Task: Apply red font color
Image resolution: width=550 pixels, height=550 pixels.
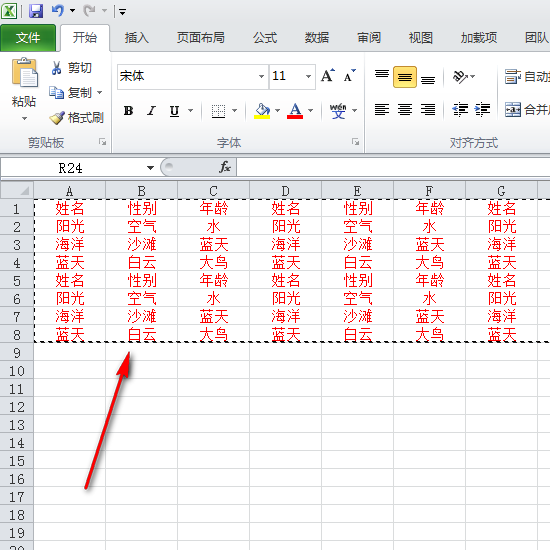Action: click(x=295, y=111)
